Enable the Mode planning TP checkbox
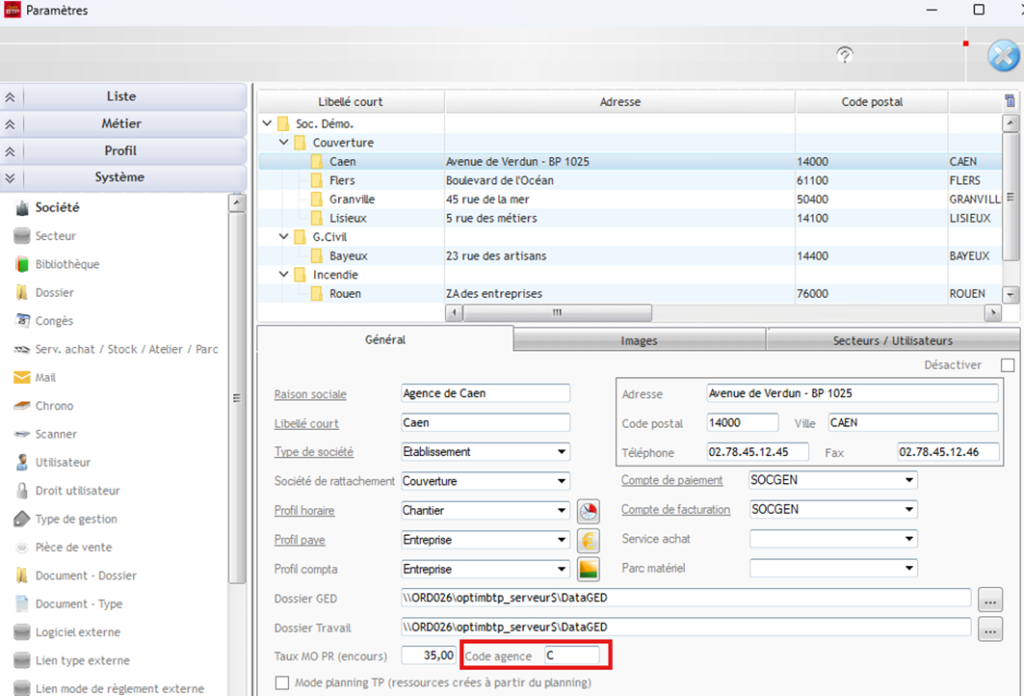1024x696 pixels. point(282,683)
